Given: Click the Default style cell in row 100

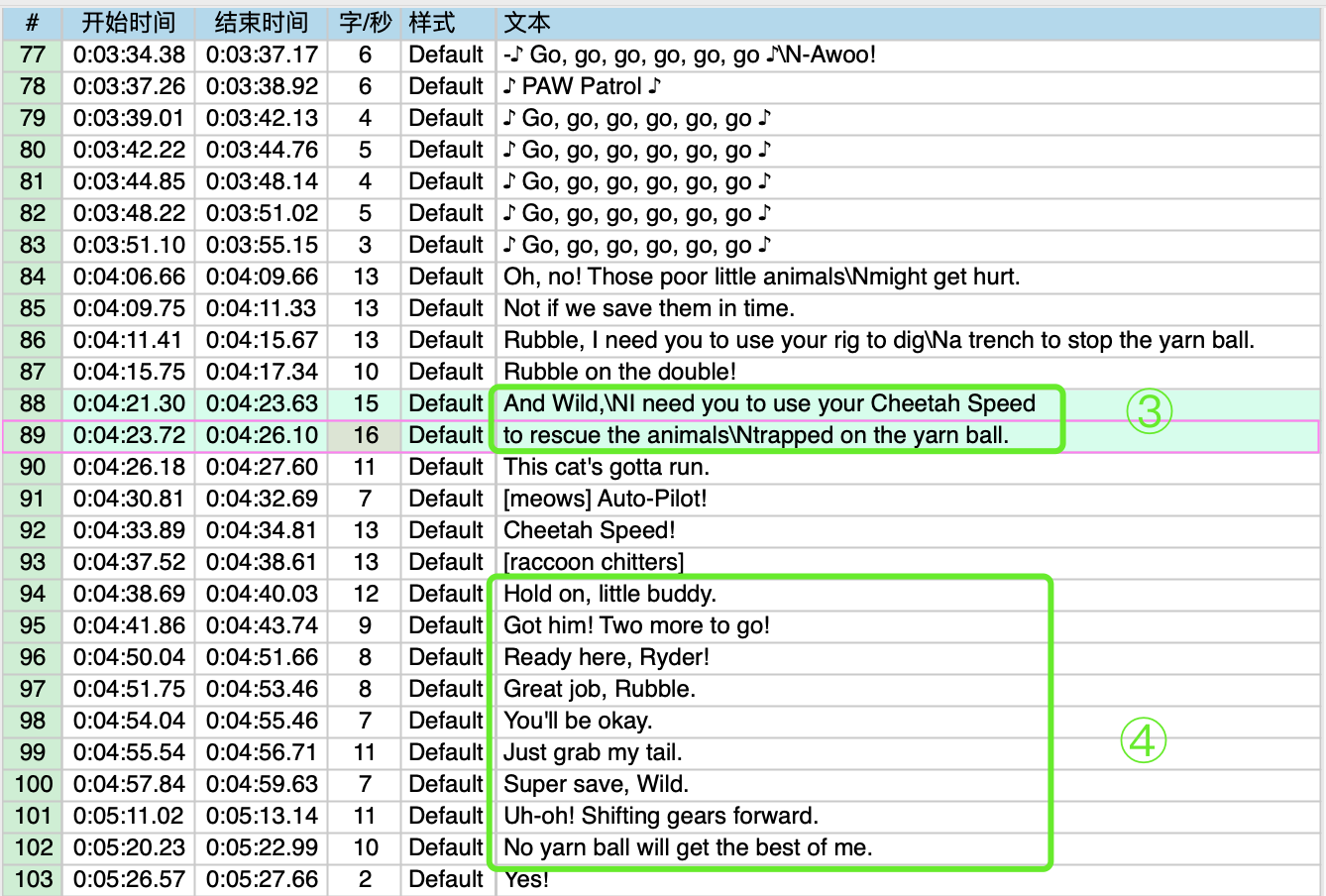Looking at the screenshot, I should (446, 784).
